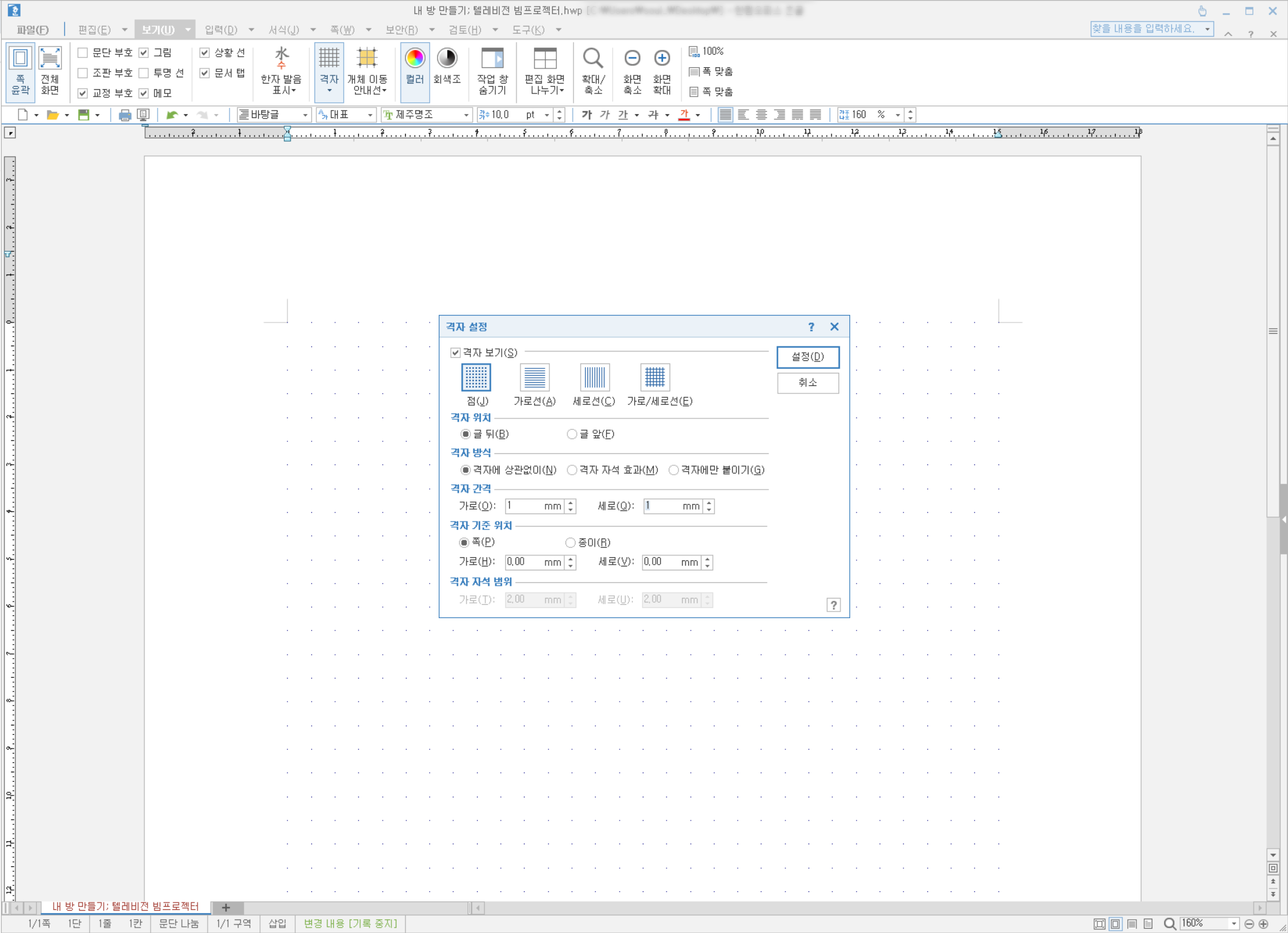Toggle 전체 화면 full screen mode
The height and width of the screenshot is (933, 1288).
[x=50, y=71]
